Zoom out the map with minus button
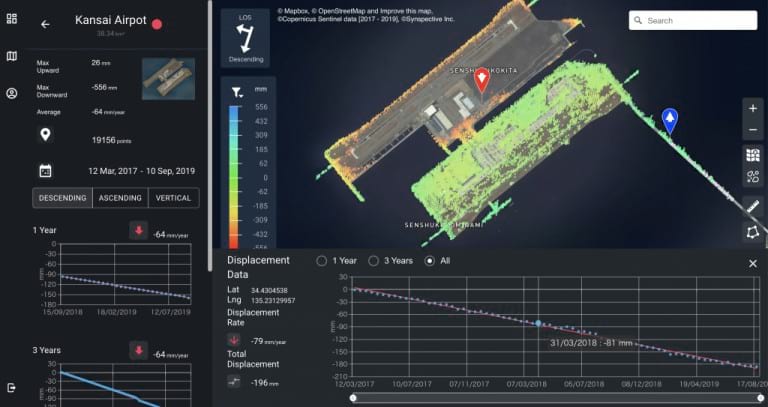The height and width of the screenshot is (407, 768). tap(753, 130)
